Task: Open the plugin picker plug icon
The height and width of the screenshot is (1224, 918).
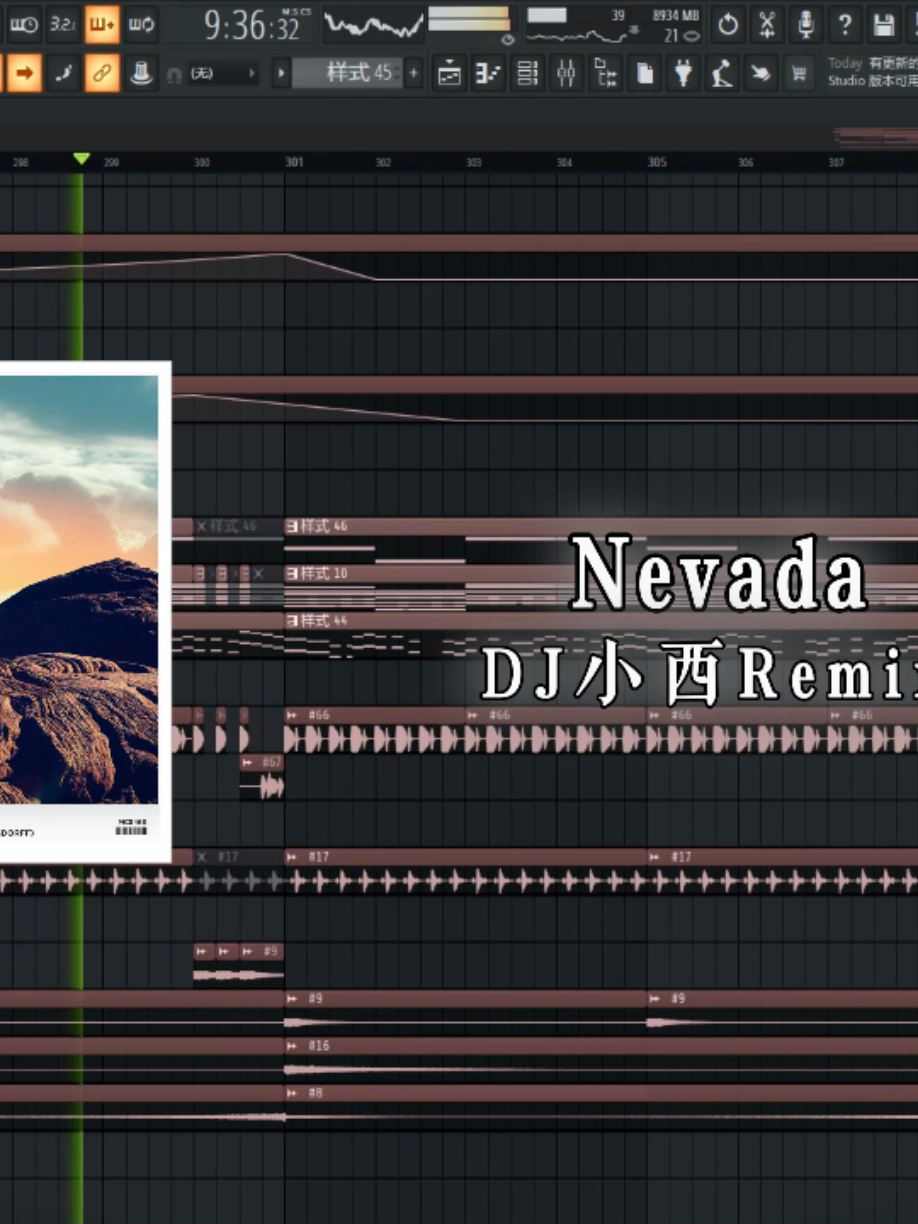Action: [684, 73]
